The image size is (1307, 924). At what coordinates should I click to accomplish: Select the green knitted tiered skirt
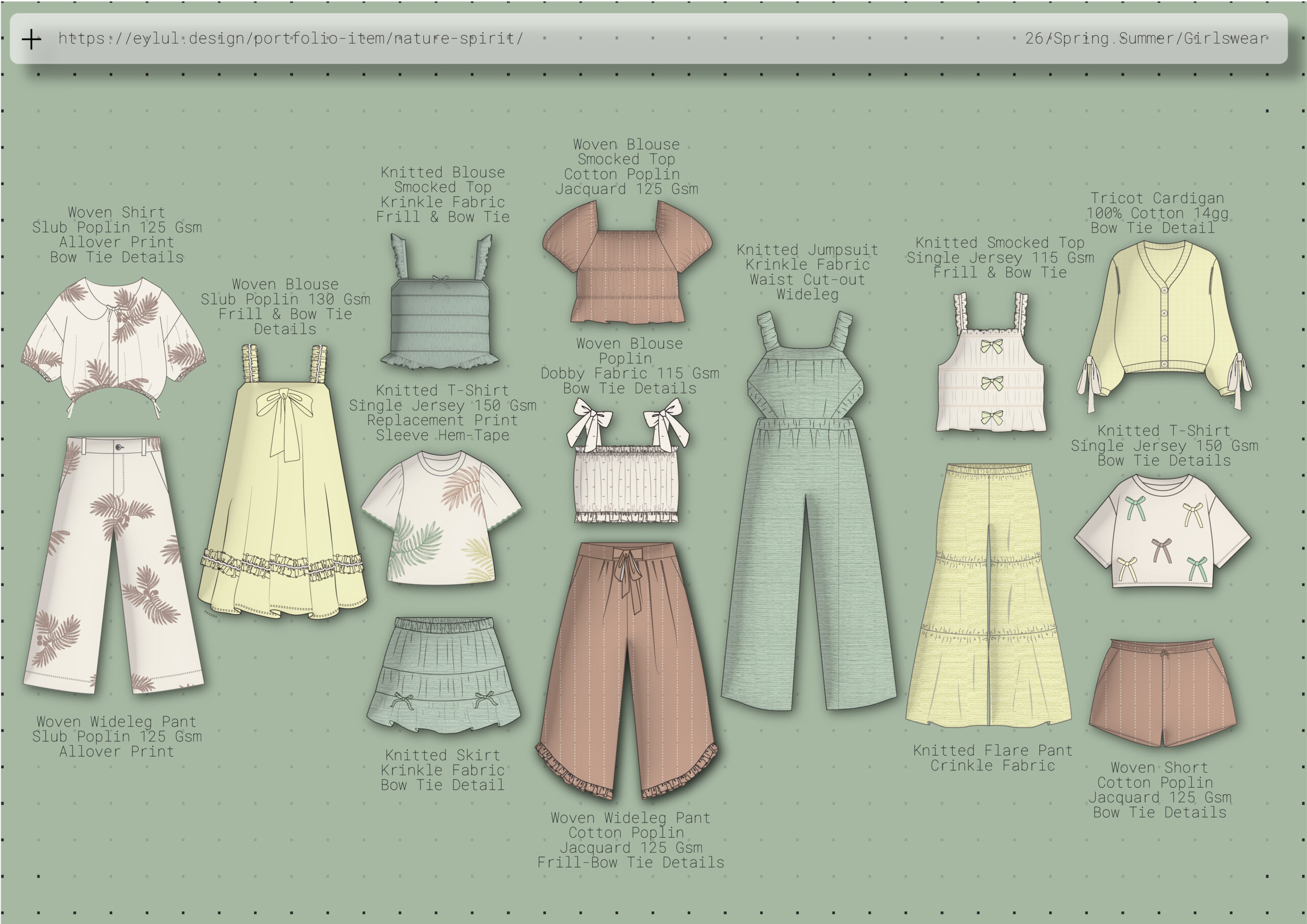pos(444,675)
